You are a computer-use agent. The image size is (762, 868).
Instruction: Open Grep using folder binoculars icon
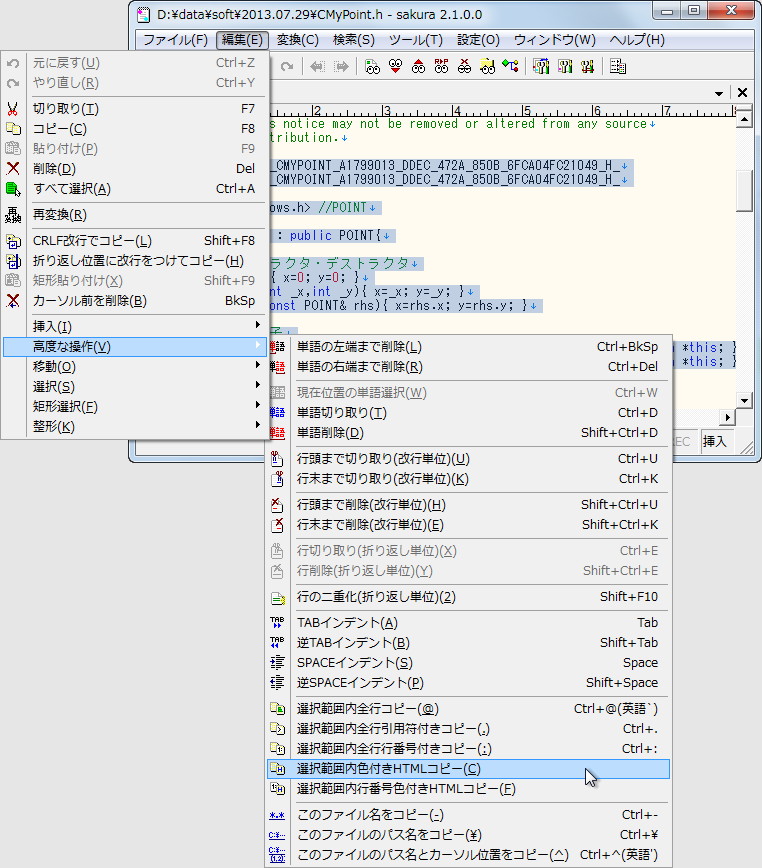487,67
